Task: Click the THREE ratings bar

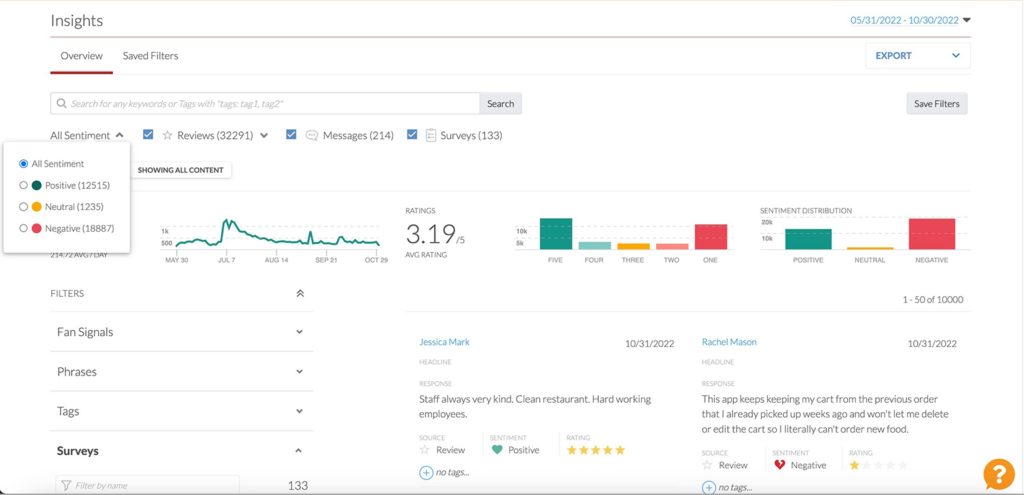Action: [x=633, y=246]
